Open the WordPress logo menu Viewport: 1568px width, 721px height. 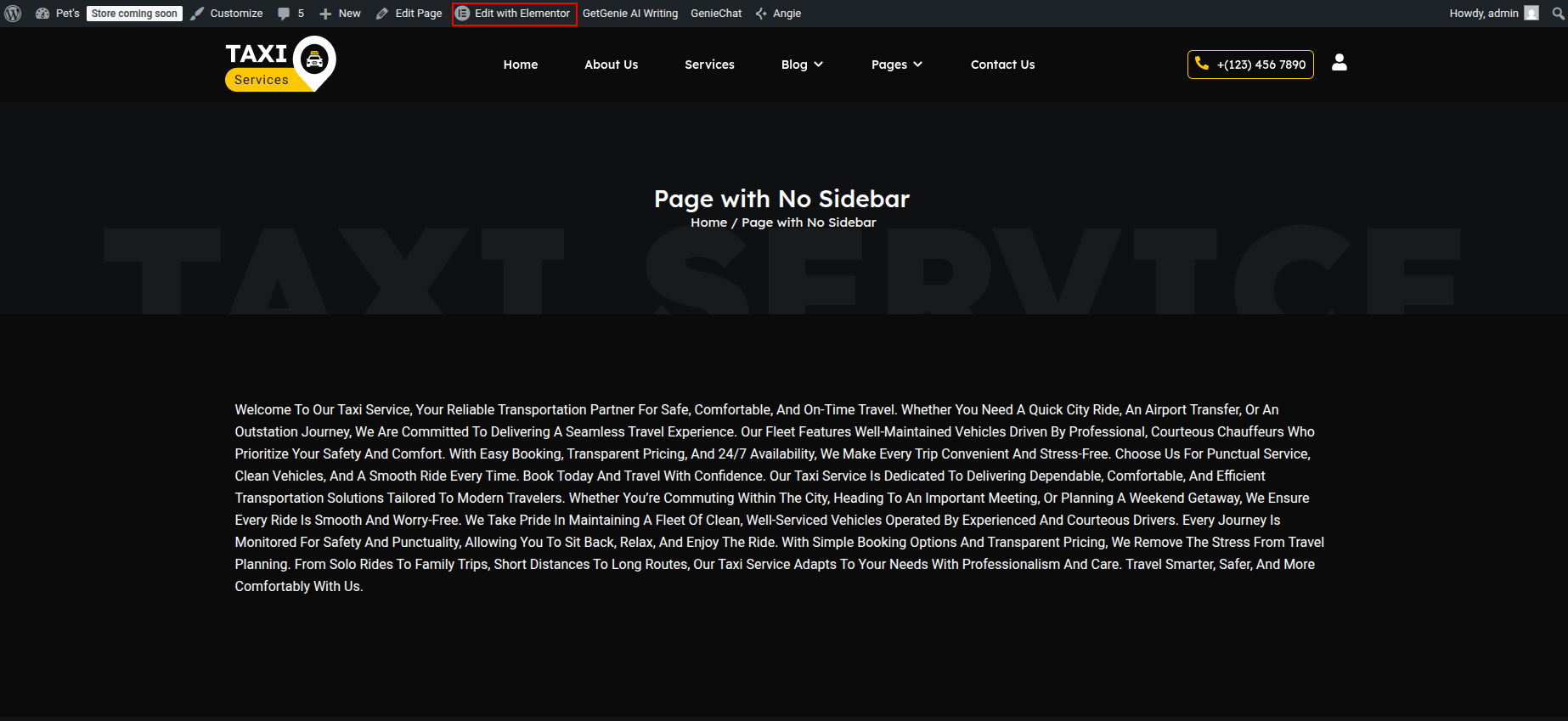tap(13, 14)
